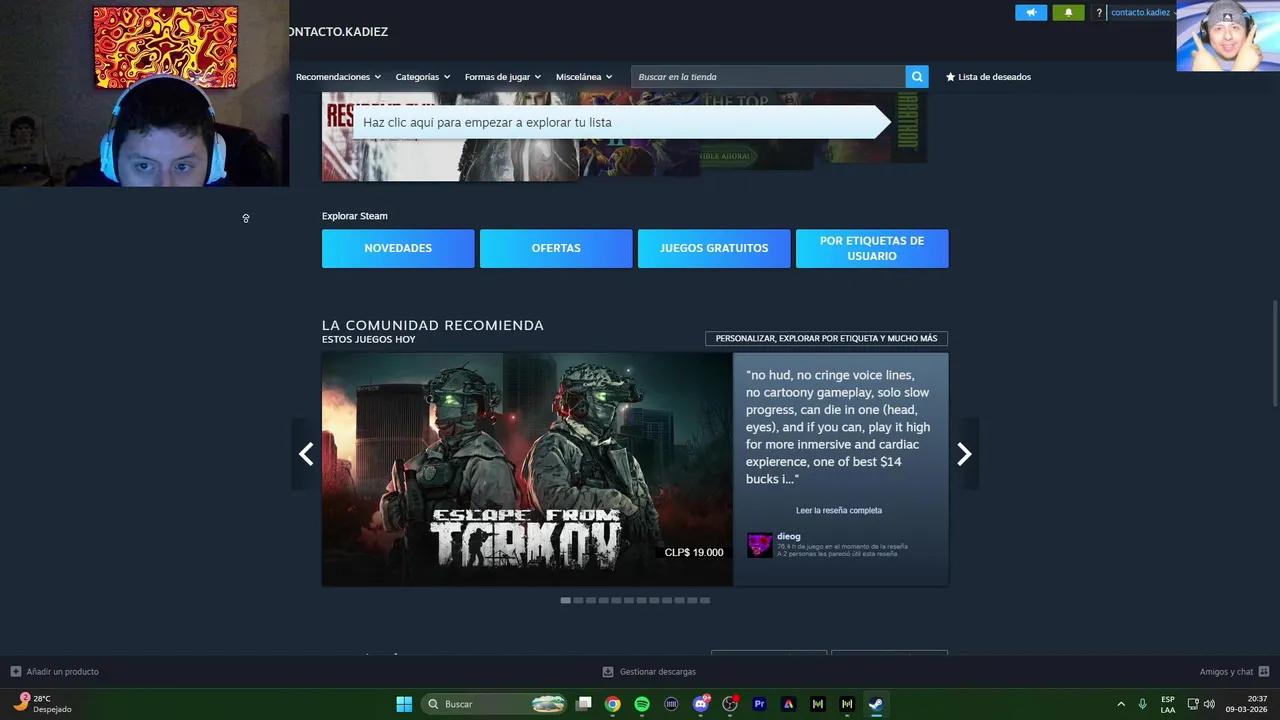Screen dimensions: 1280x720
Task: Open the OFERTAS button
Action: [x=556, y=248]
